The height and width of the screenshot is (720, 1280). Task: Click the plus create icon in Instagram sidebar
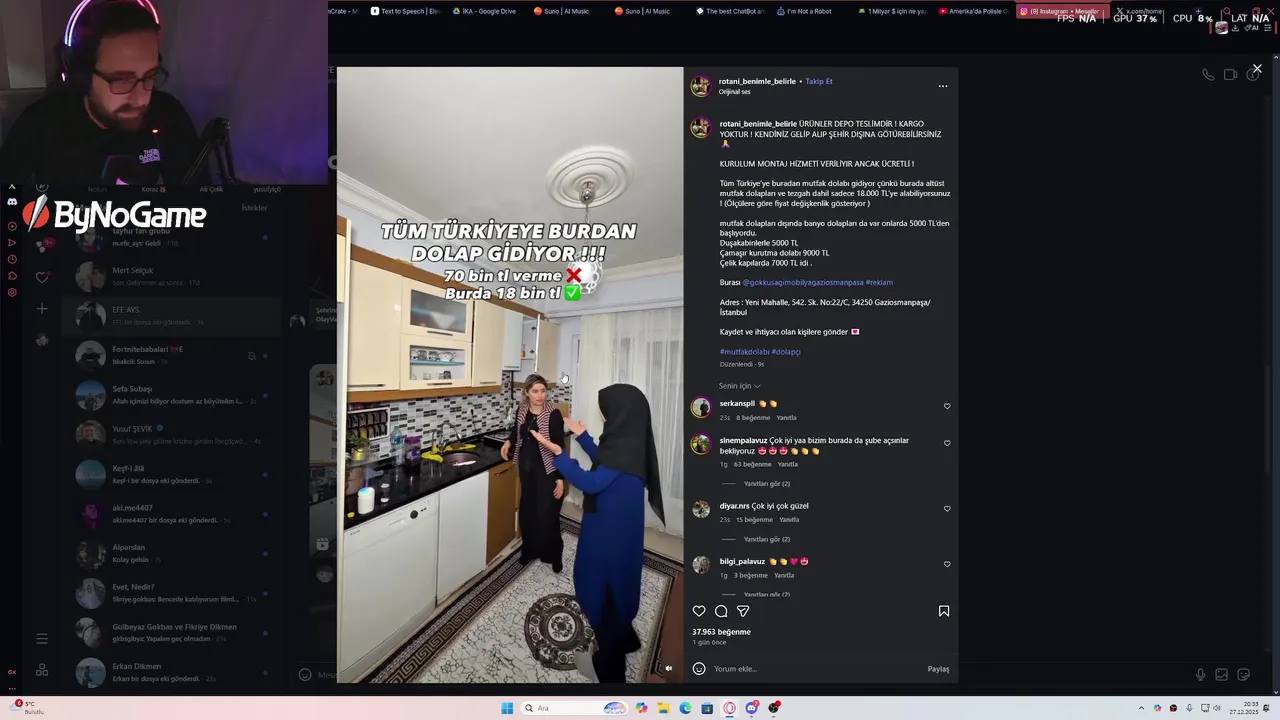point(42,309)
